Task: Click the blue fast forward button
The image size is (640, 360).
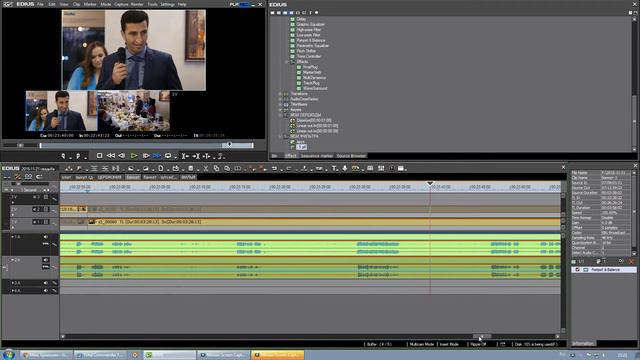Action: 157,156
